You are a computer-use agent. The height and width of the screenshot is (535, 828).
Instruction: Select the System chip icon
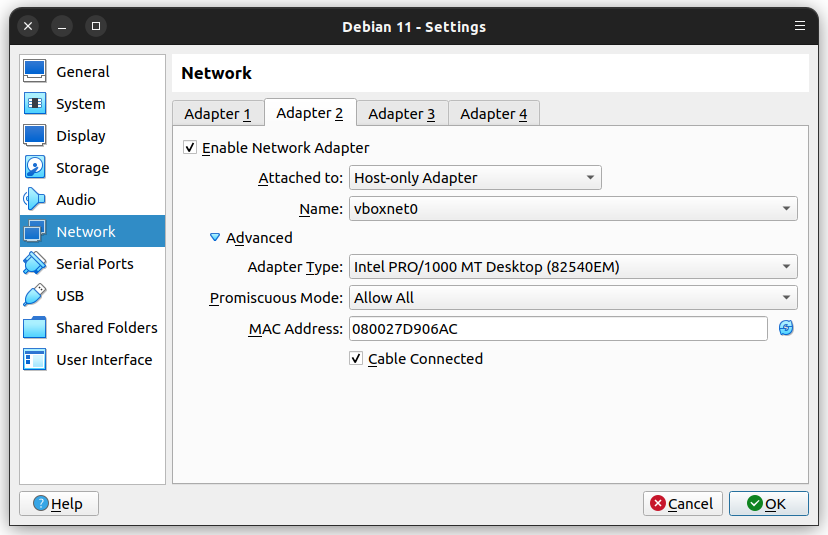pyautogui.click(x=35, y=104)
